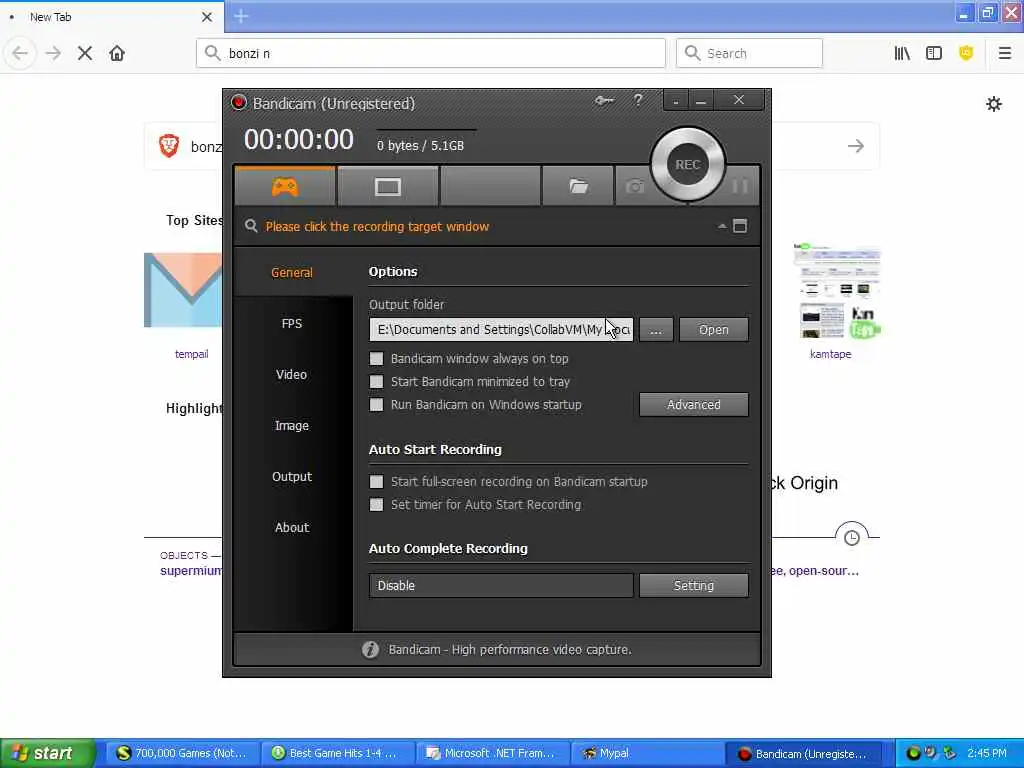Viewport: 1024px width, 768px height.
Task: Open the About tab
Action: tap(292, 527)
